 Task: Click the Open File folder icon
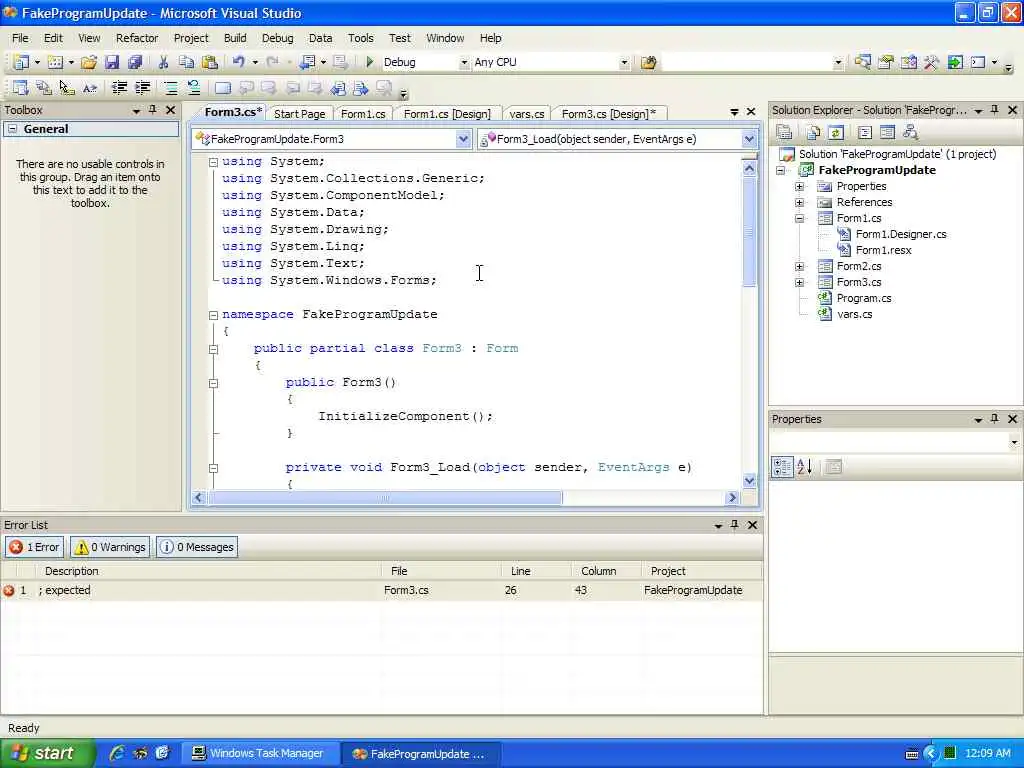tap(89, 62)
